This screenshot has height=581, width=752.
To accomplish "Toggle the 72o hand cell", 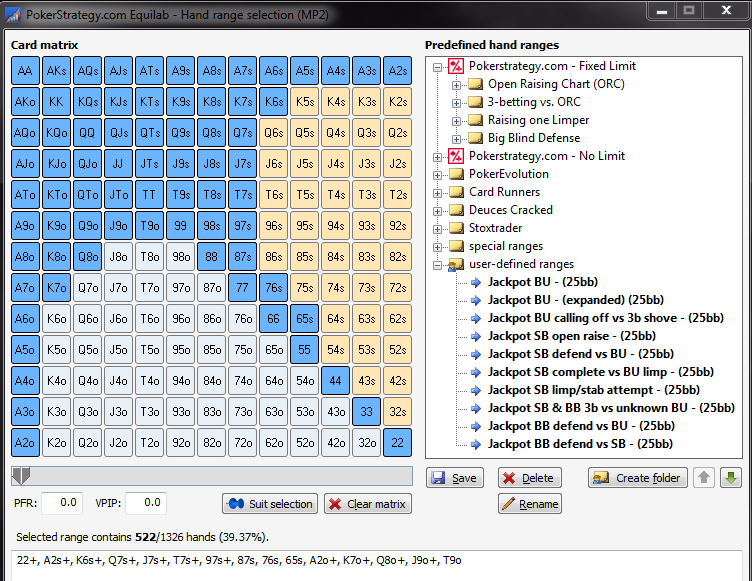I will pos(243,442).
